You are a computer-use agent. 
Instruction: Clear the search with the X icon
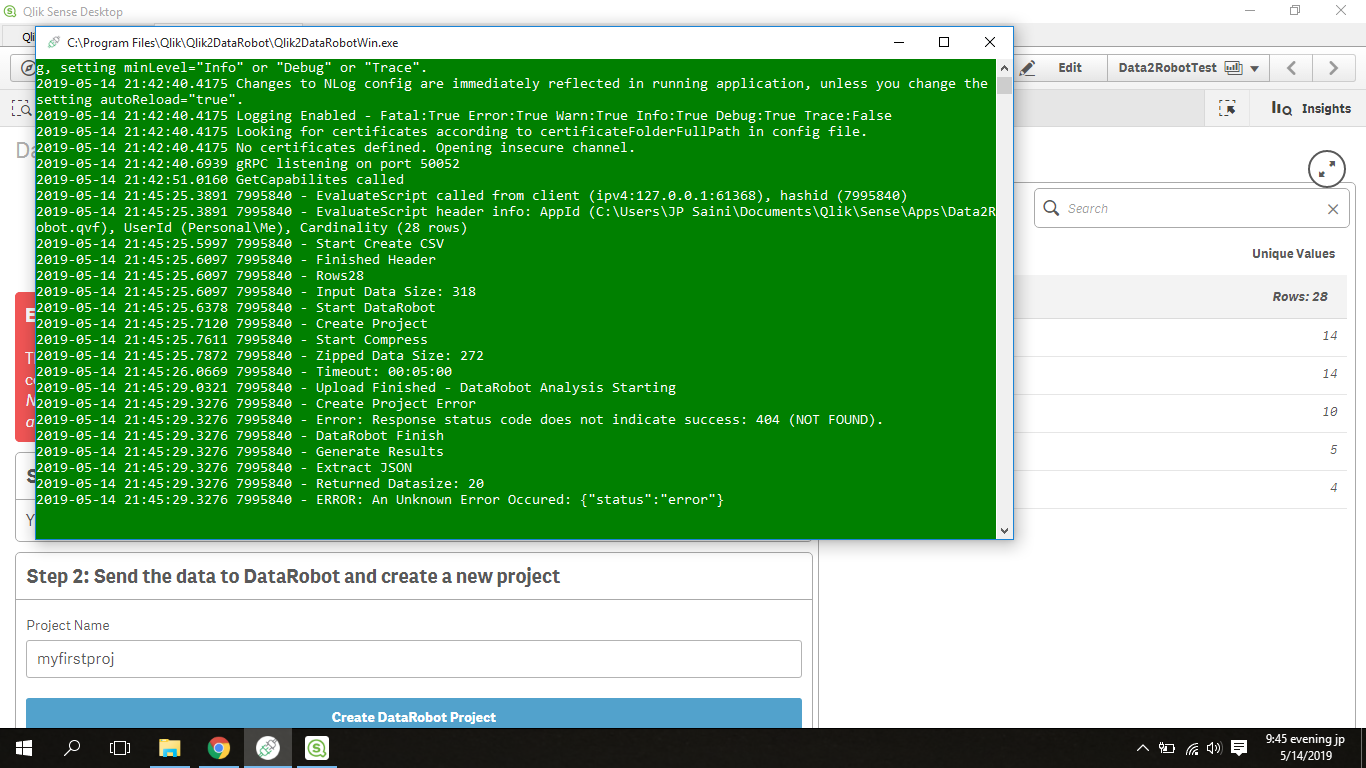[x=1332, y=209]
